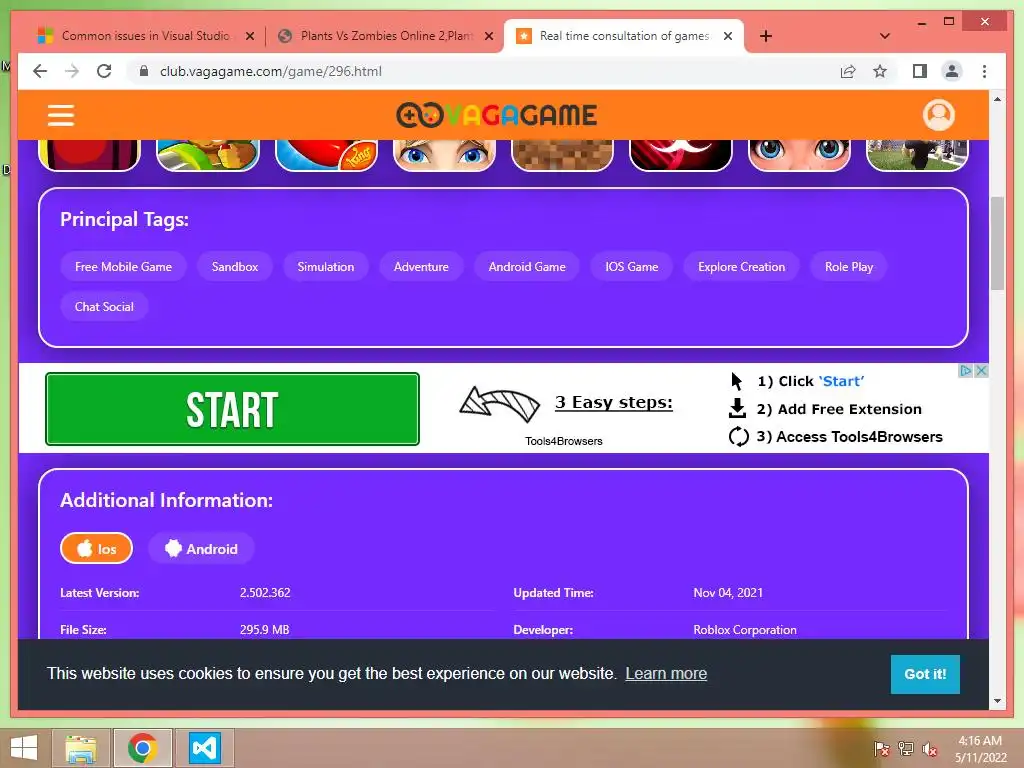Open the AdChoices info icon on ad
This screenshot has width=1024, height=768.
pos(966,371)
